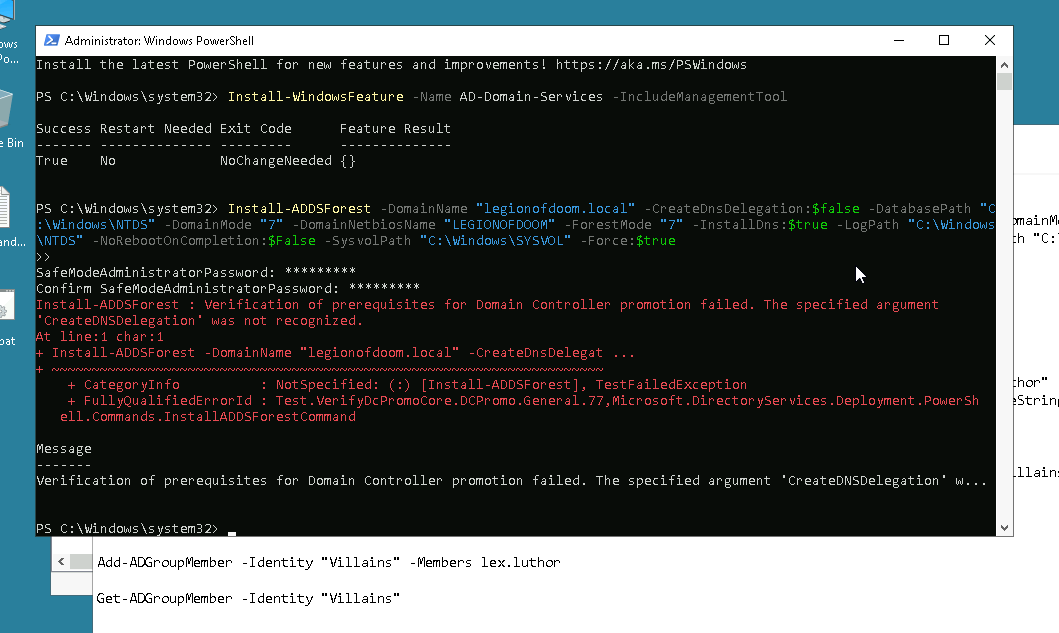
Task: Close the Administrator PowerShell window
Action: point(990,41)
